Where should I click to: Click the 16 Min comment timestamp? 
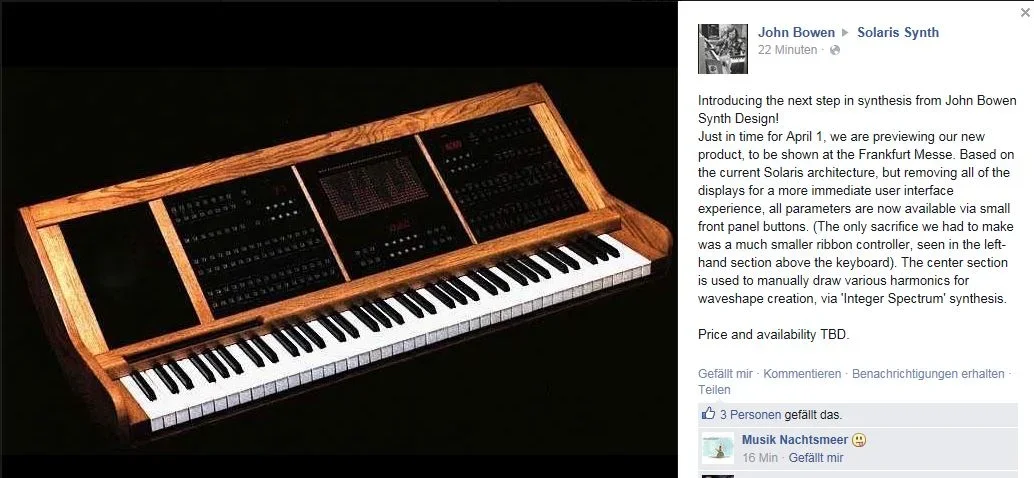click(760, 458)
